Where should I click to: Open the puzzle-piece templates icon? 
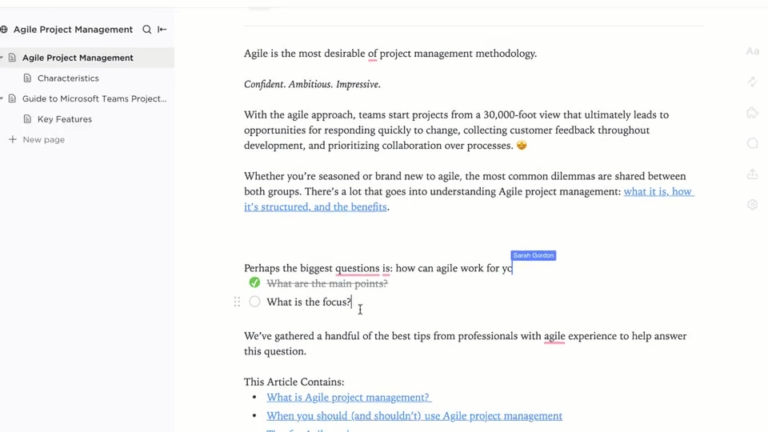pos(752,113)
